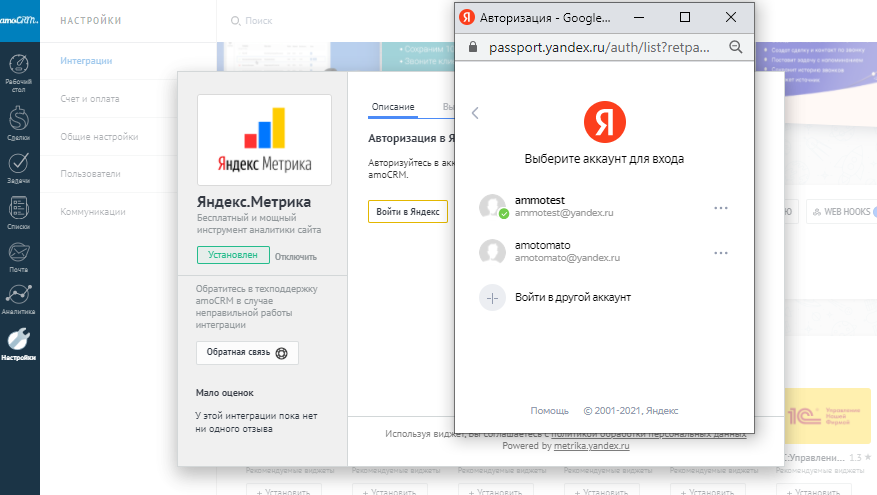Click the Яндекс.Метрика logo image
The width and height of the screenshot is (877, 495).
[264, 140]
